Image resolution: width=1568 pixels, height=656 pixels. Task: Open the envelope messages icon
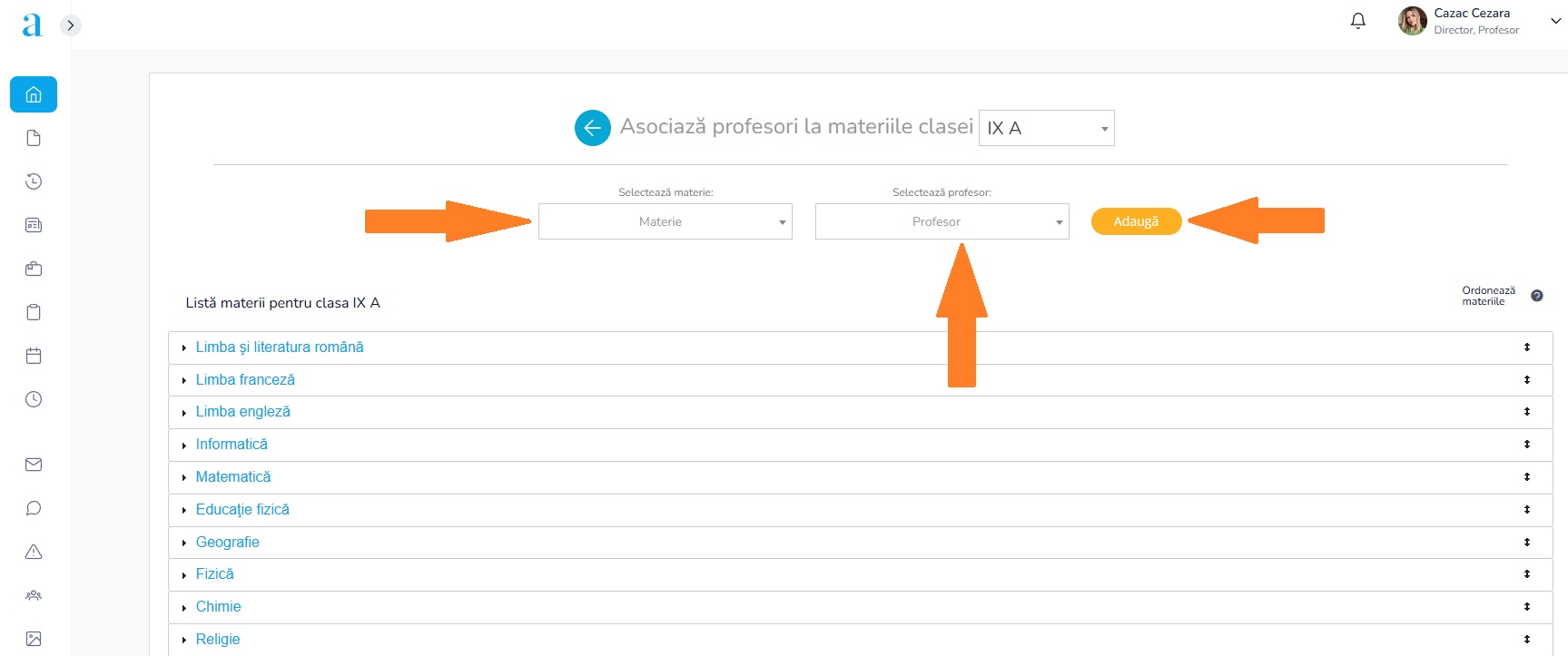point(34,465)
